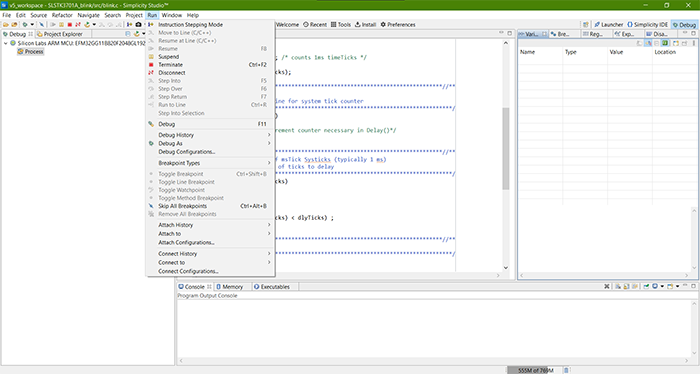Expand the Attach to submenu
Viewport: 700px width, 374px height.
[x=210, y=234]
